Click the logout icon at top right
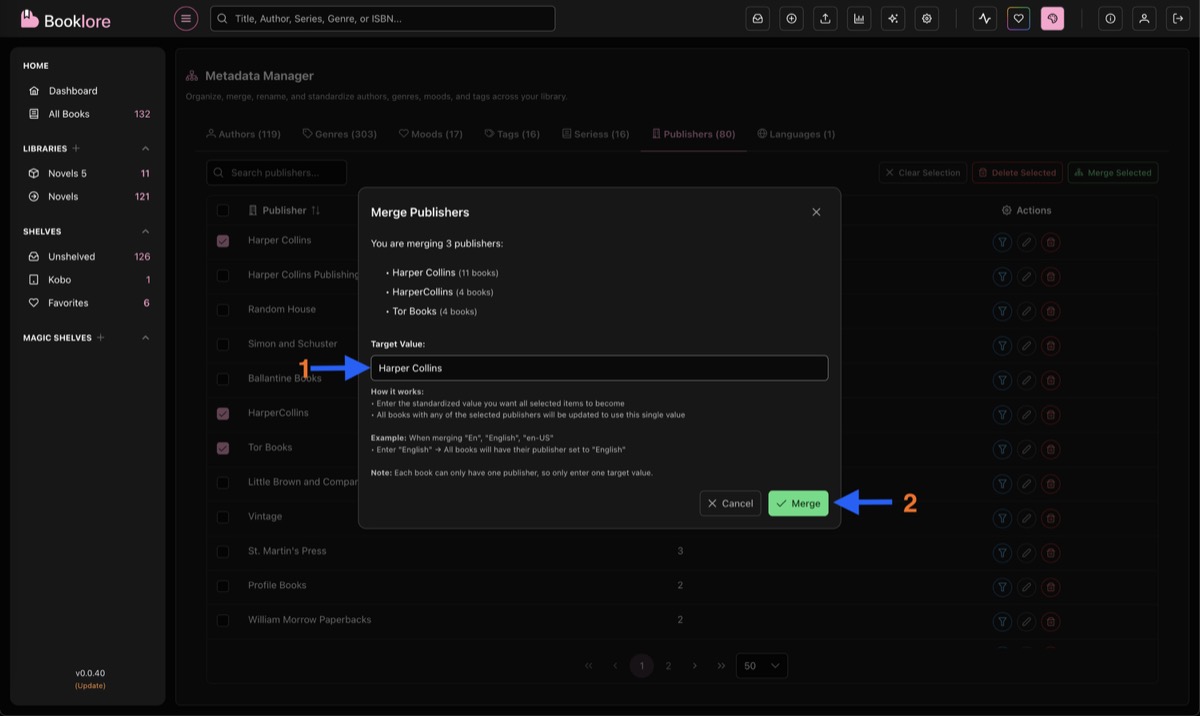The height and width of the screenshot is (716, 1200). pos(1178,18)
